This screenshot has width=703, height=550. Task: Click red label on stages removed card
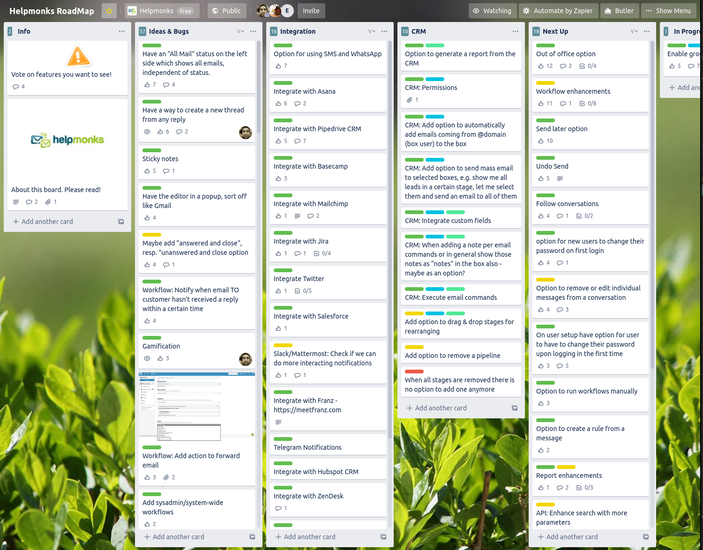point(414,371)
